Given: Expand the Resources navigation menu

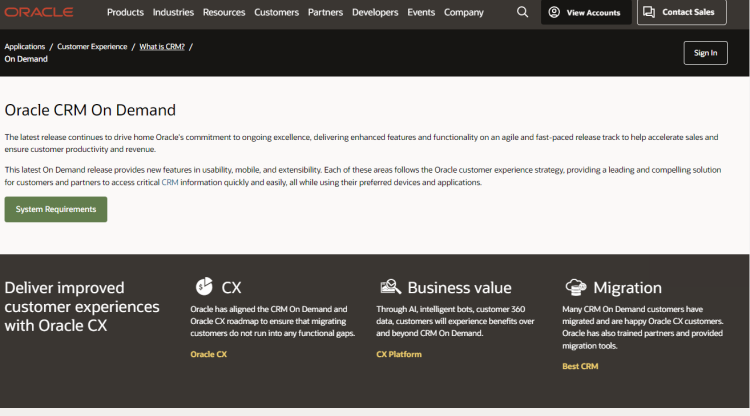Looking at the screenshot, I should tap(224, 12).
